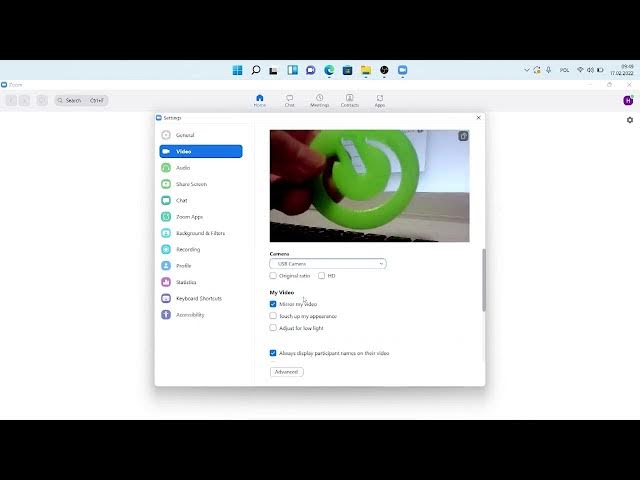
Task: Open the General settings section
Action: pyautogui.click(x=185, y=135)
